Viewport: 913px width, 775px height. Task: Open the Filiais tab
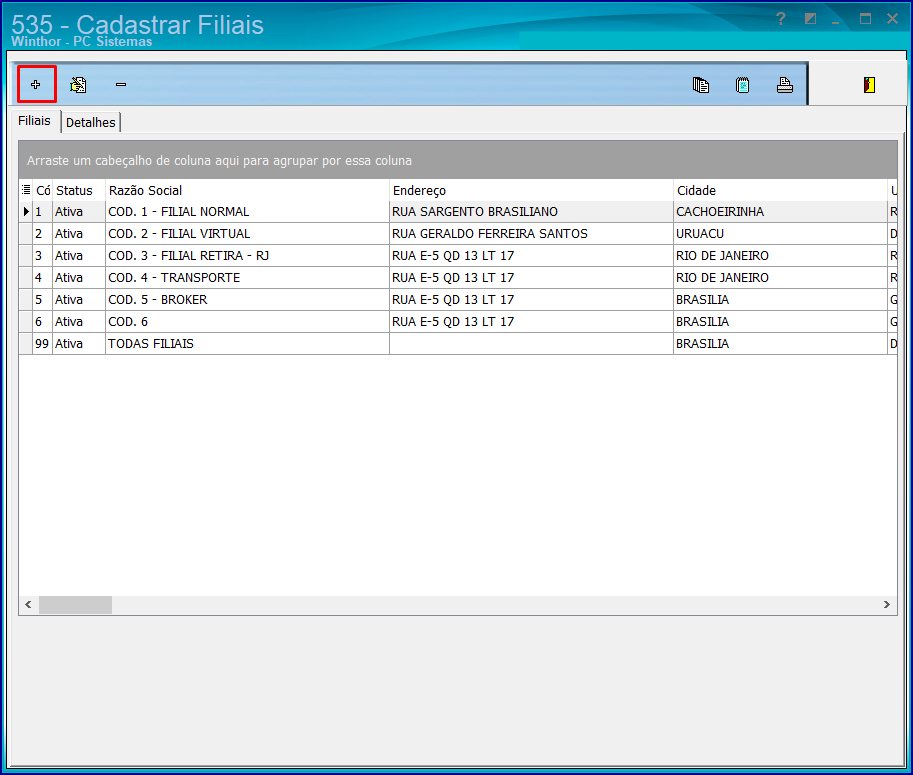coord(34,121)
